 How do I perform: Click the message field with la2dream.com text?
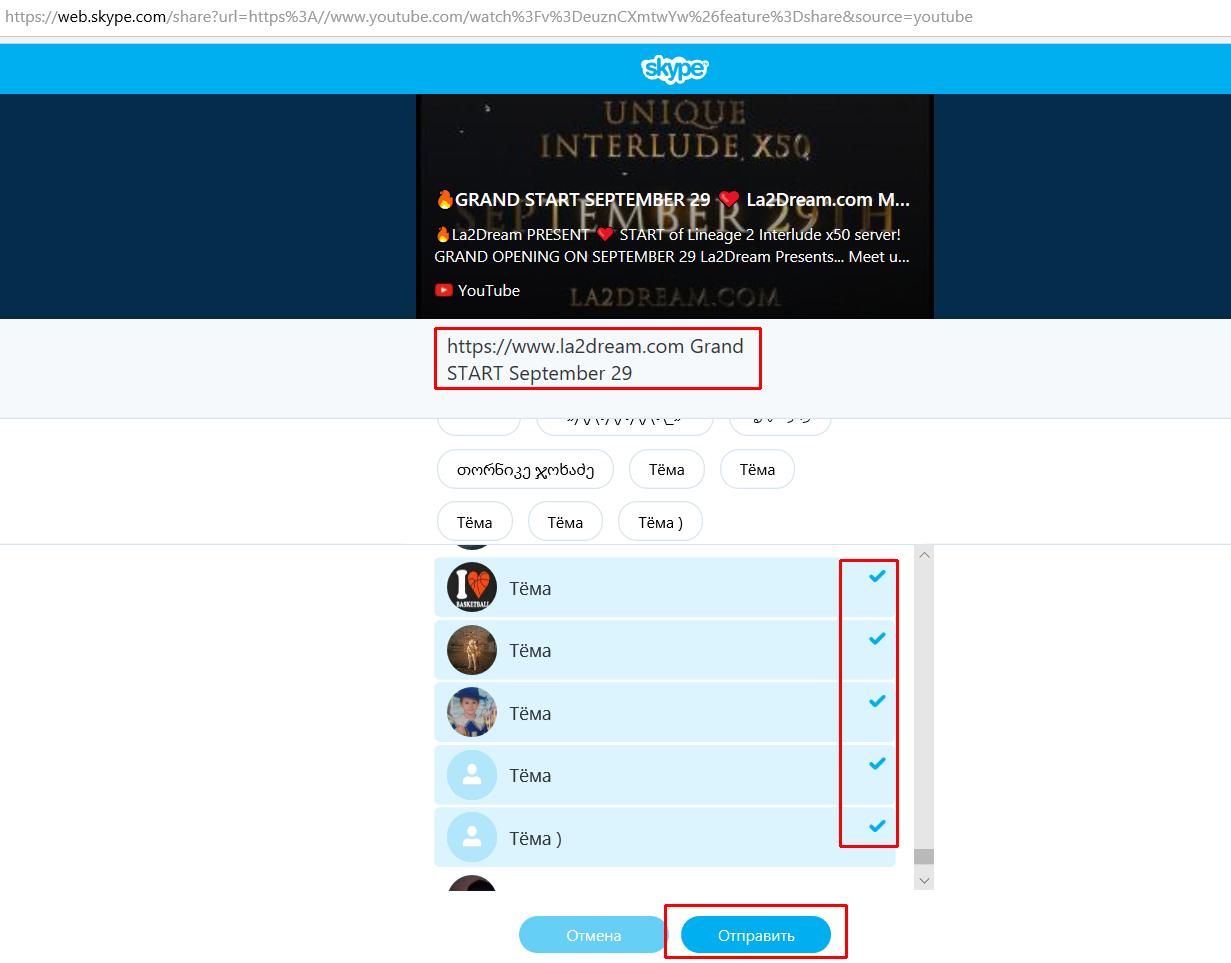click(x=598, y=360)
